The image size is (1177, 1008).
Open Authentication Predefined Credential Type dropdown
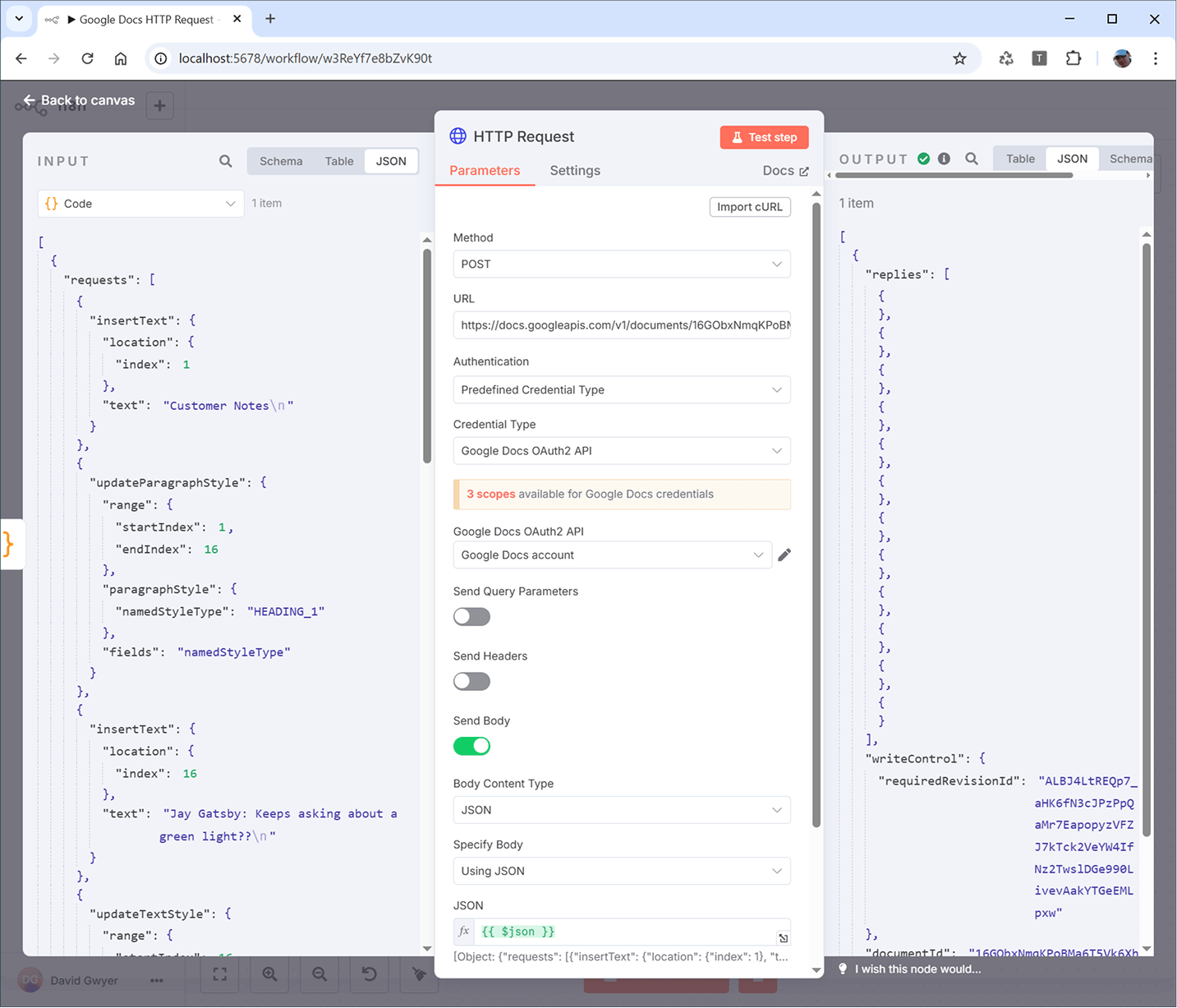(x=622, y=390)
